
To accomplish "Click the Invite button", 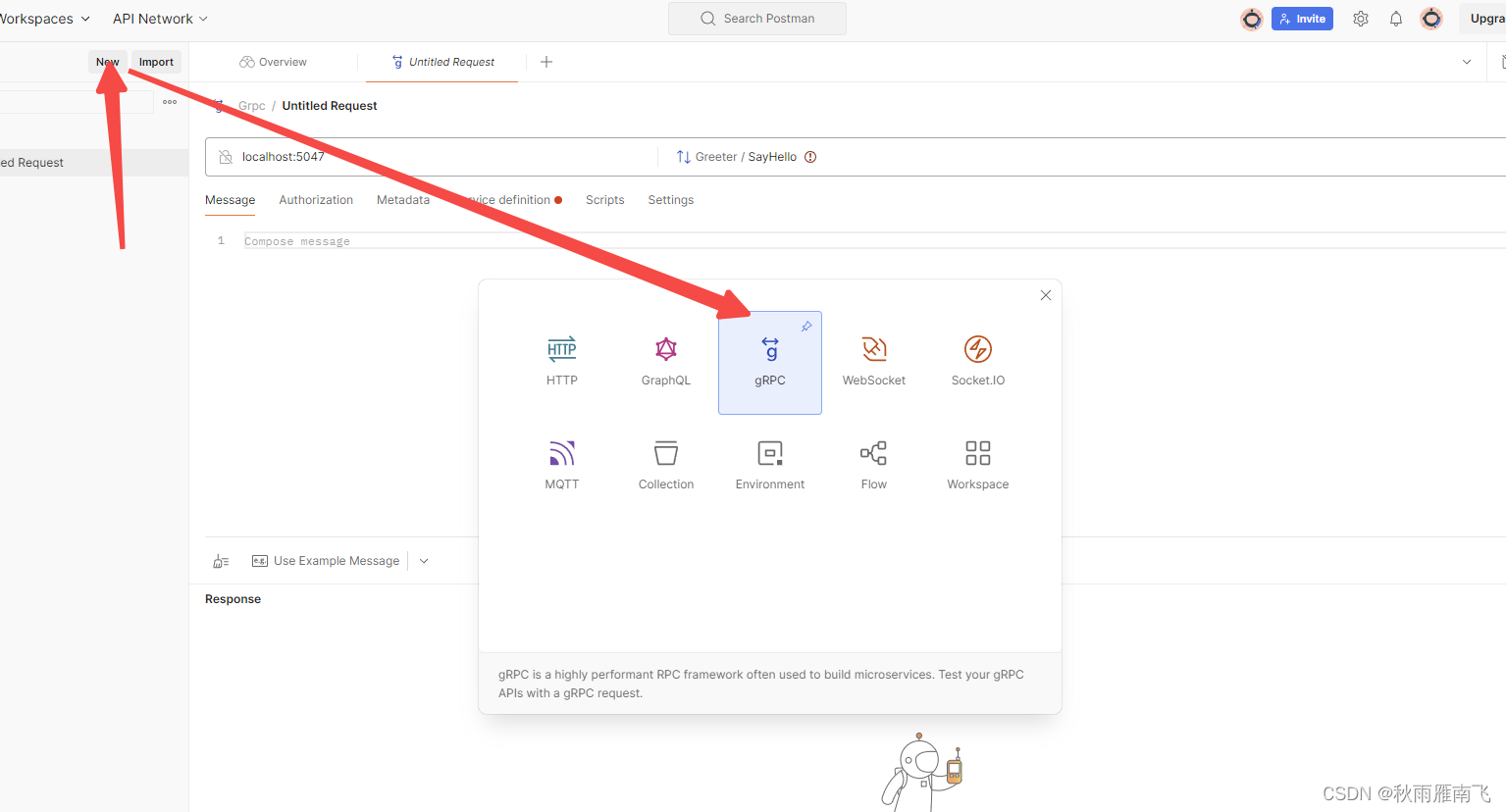I will coord(1302,19).
